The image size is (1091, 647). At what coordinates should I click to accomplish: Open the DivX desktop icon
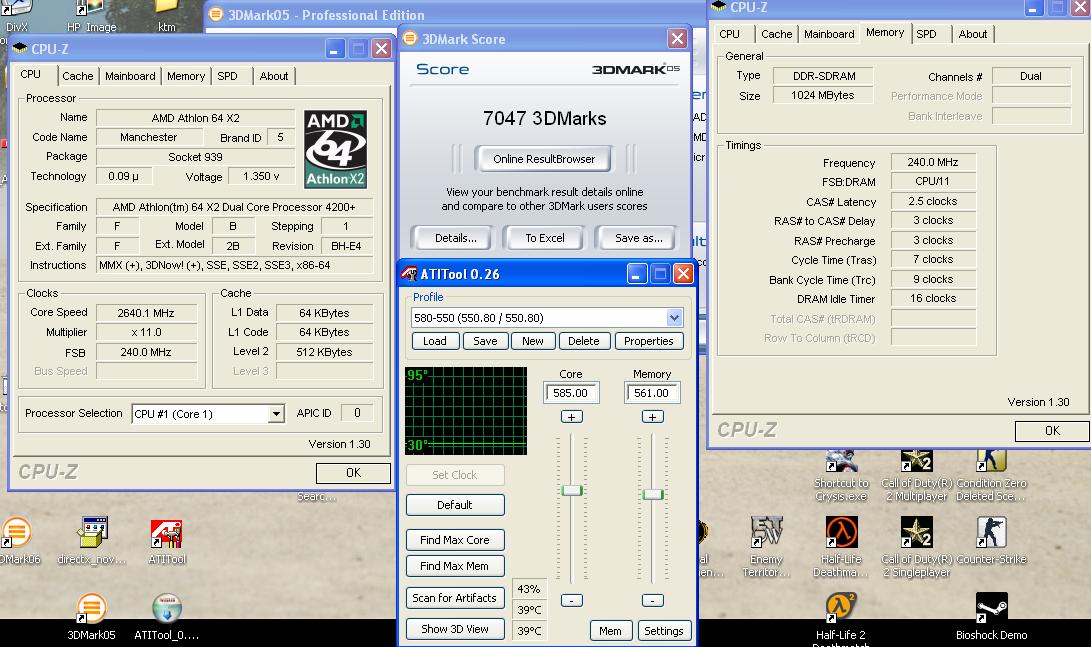point(17,15)
